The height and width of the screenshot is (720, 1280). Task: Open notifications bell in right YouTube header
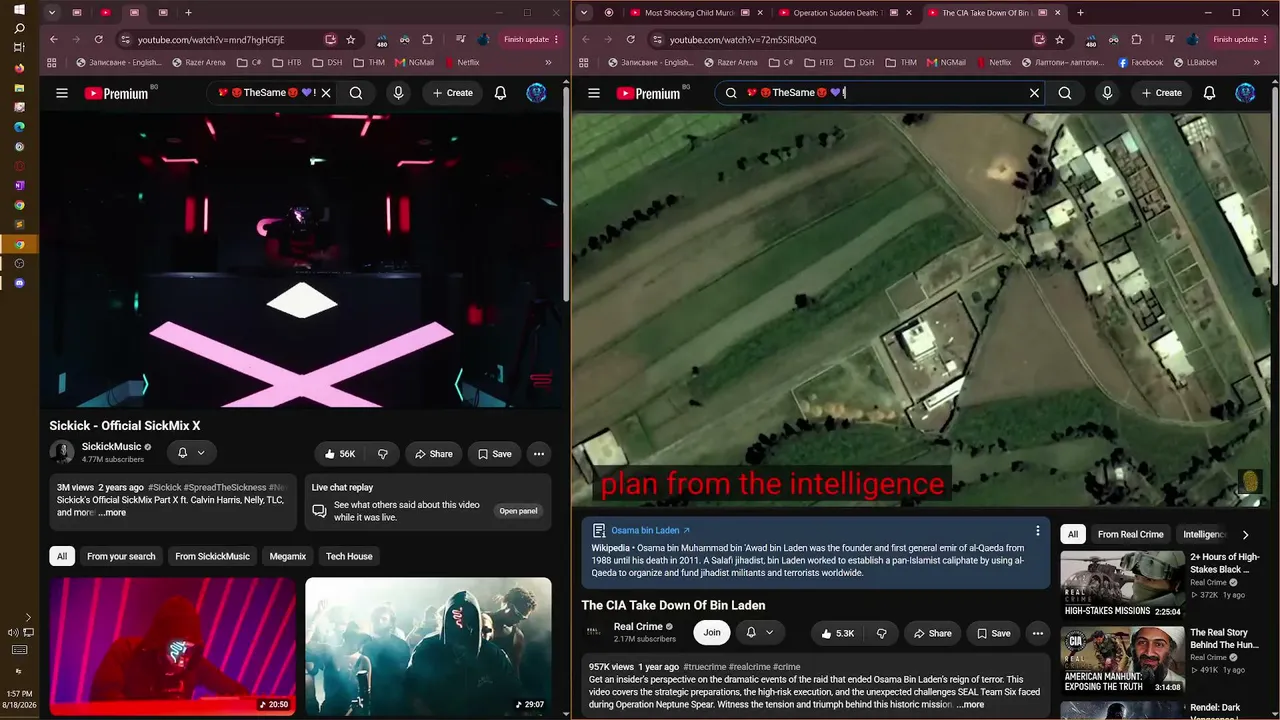(x=1210, y=93)
